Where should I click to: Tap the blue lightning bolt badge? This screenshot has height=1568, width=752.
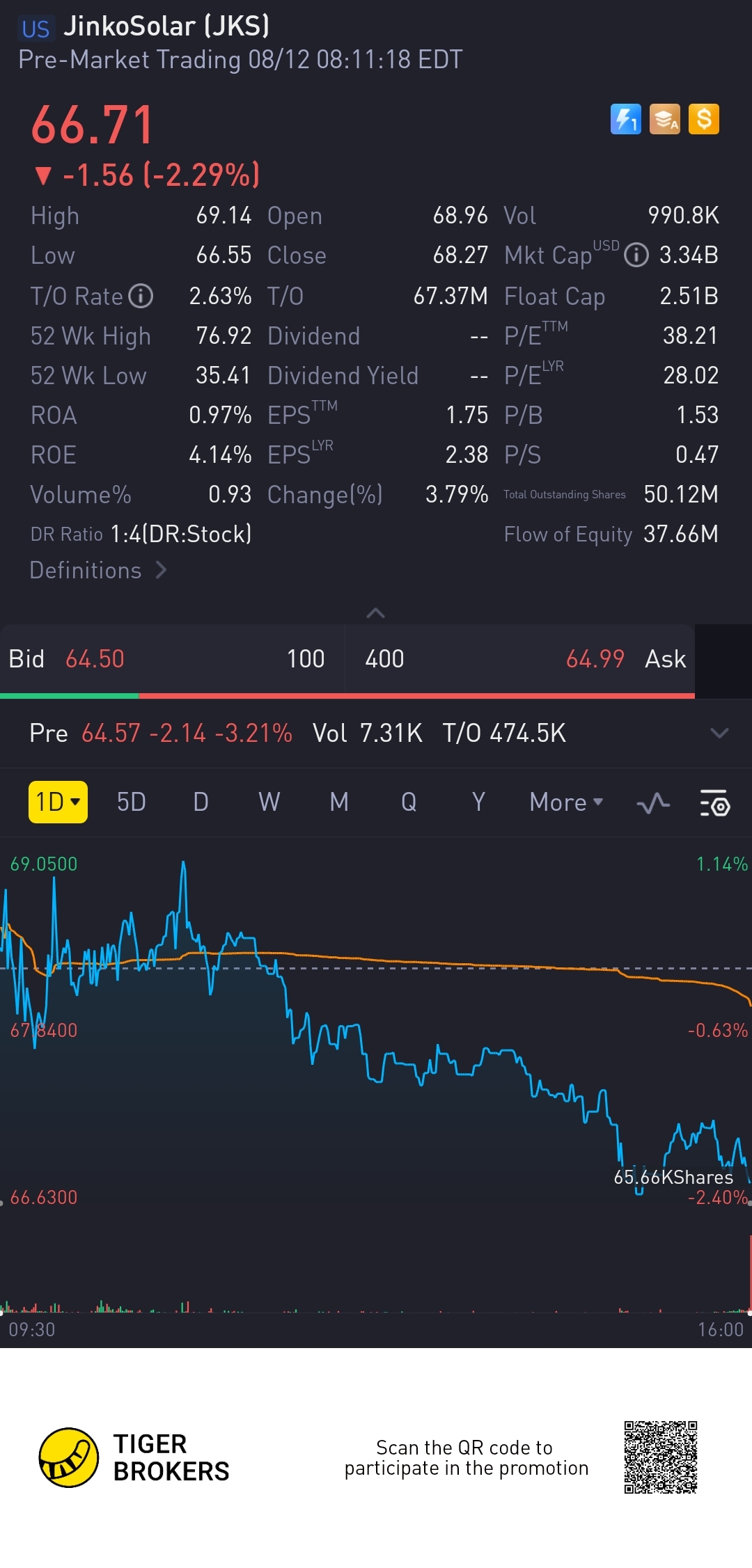point(625,119)
